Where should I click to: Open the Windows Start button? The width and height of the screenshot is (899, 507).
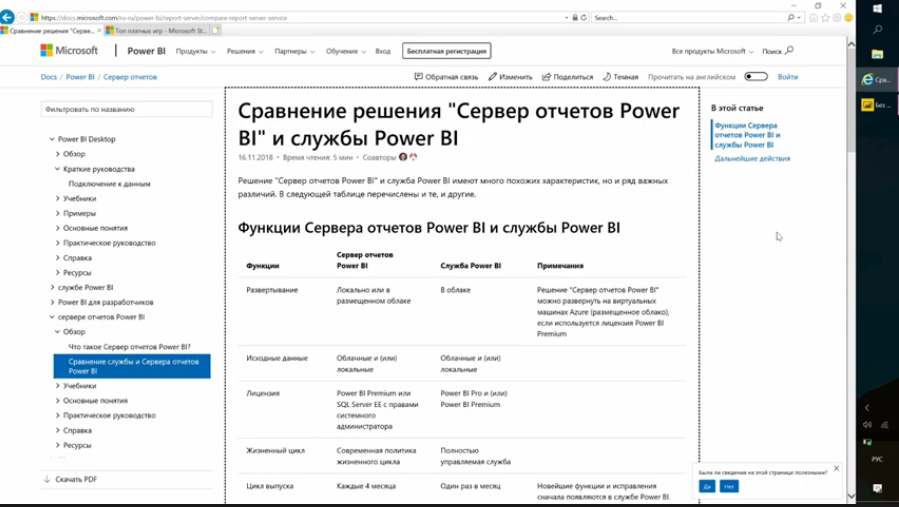[877, 8]
